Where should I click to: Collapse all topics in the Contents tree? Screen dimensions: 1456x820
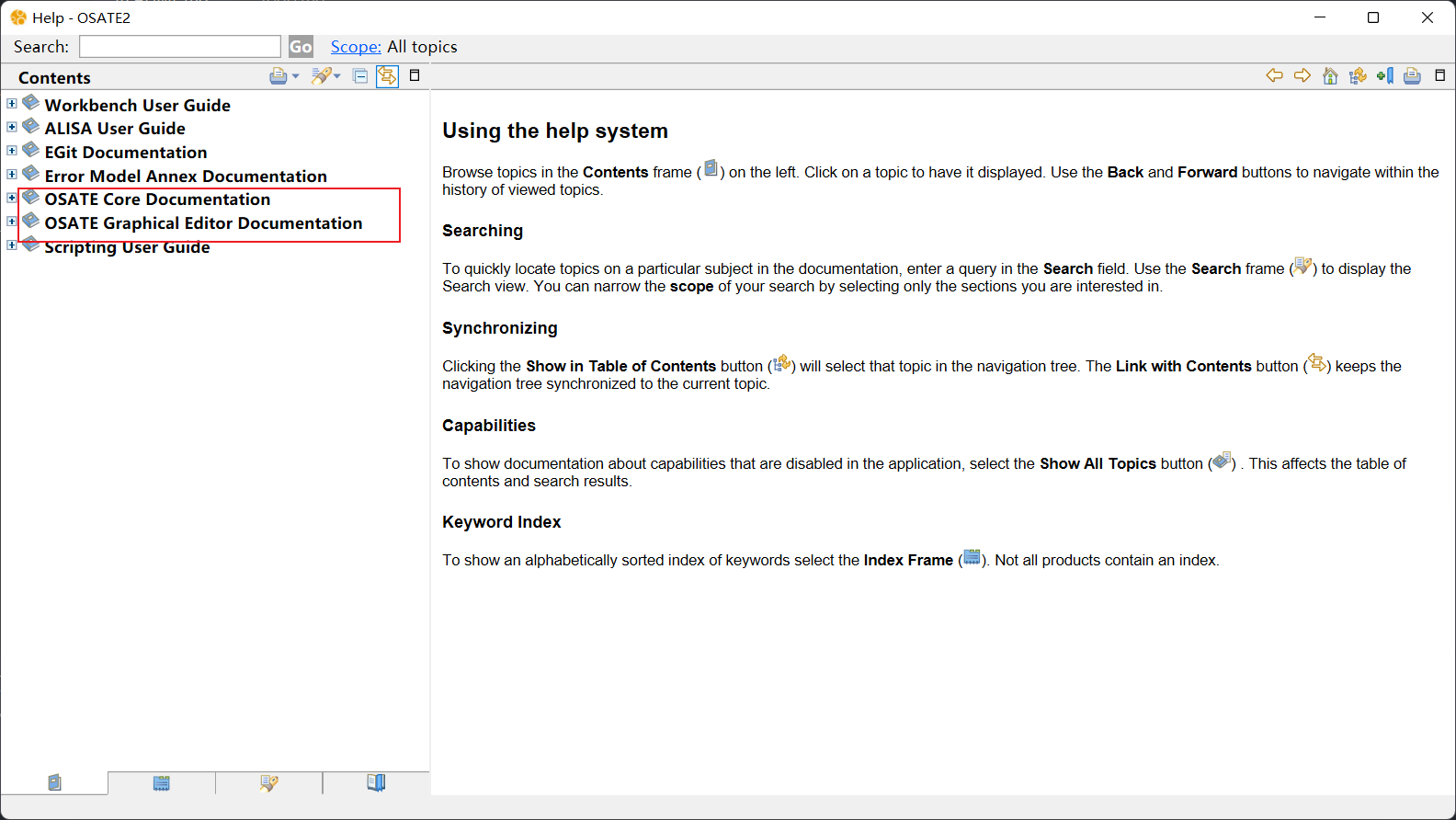pyautogui.click(x=360, y=76)
